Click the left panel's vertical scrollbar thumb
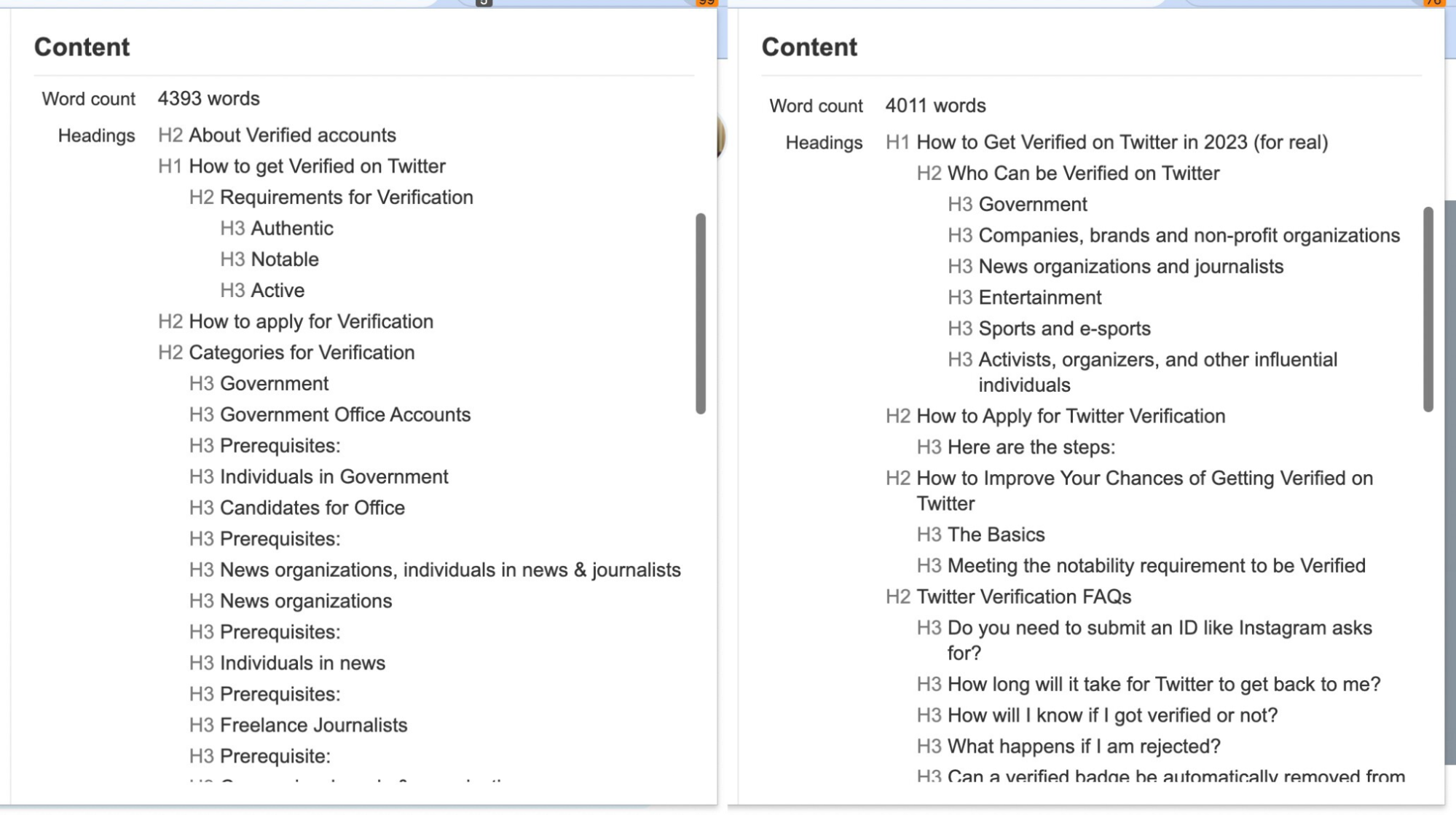Screen dimensions: 1456x815 click(701, 313)
